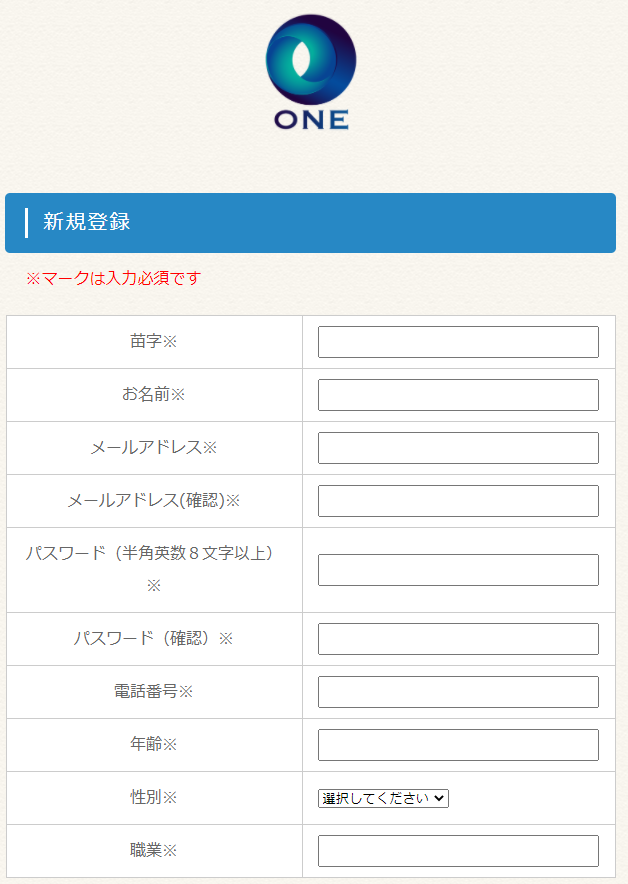This screenshot has width=628, height=884.
Task: Focus the 職業 (occupation) text field
Action: tap(458, 851)
